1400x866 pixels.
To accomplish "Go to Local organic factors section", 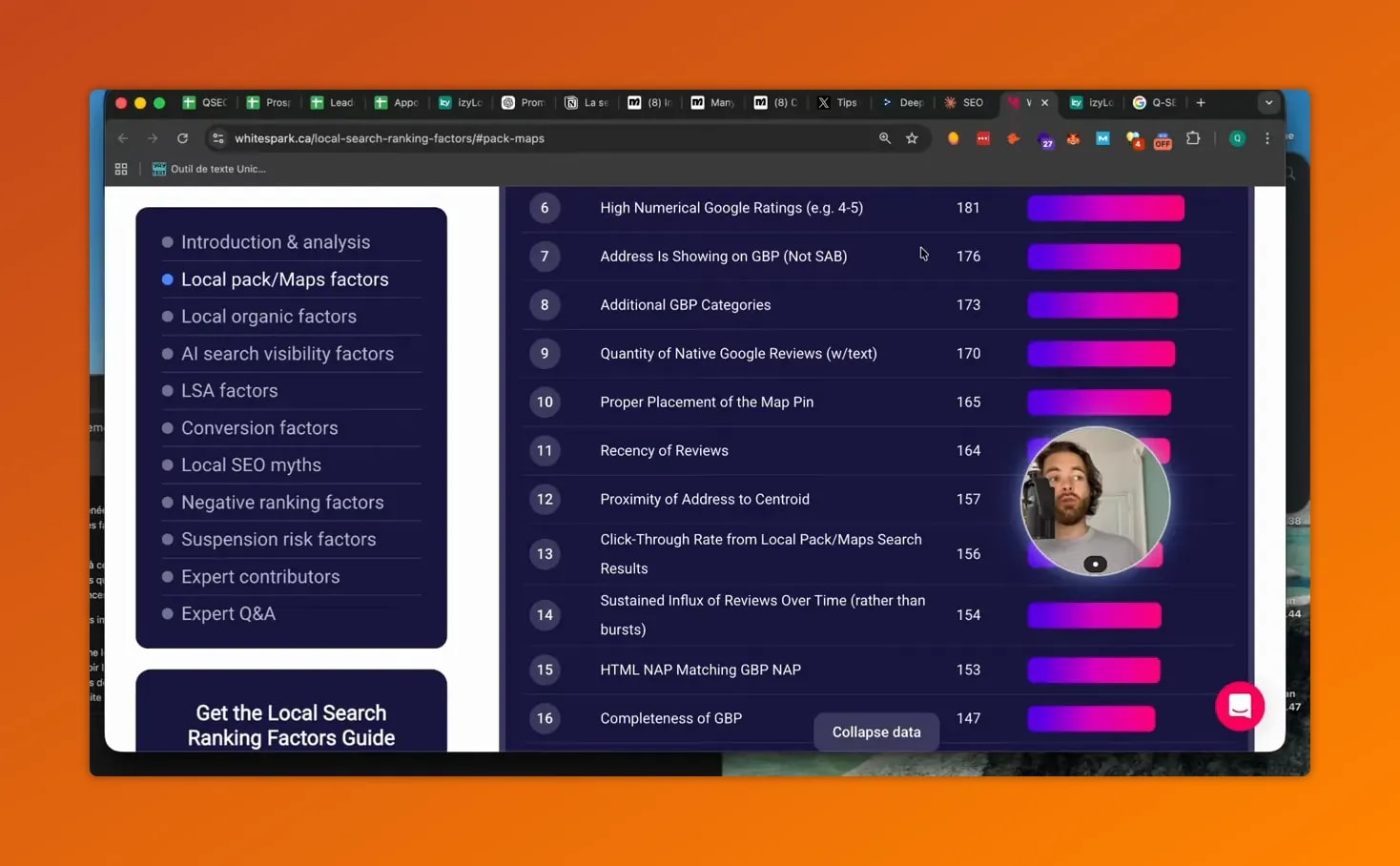I will click(268, 317).
